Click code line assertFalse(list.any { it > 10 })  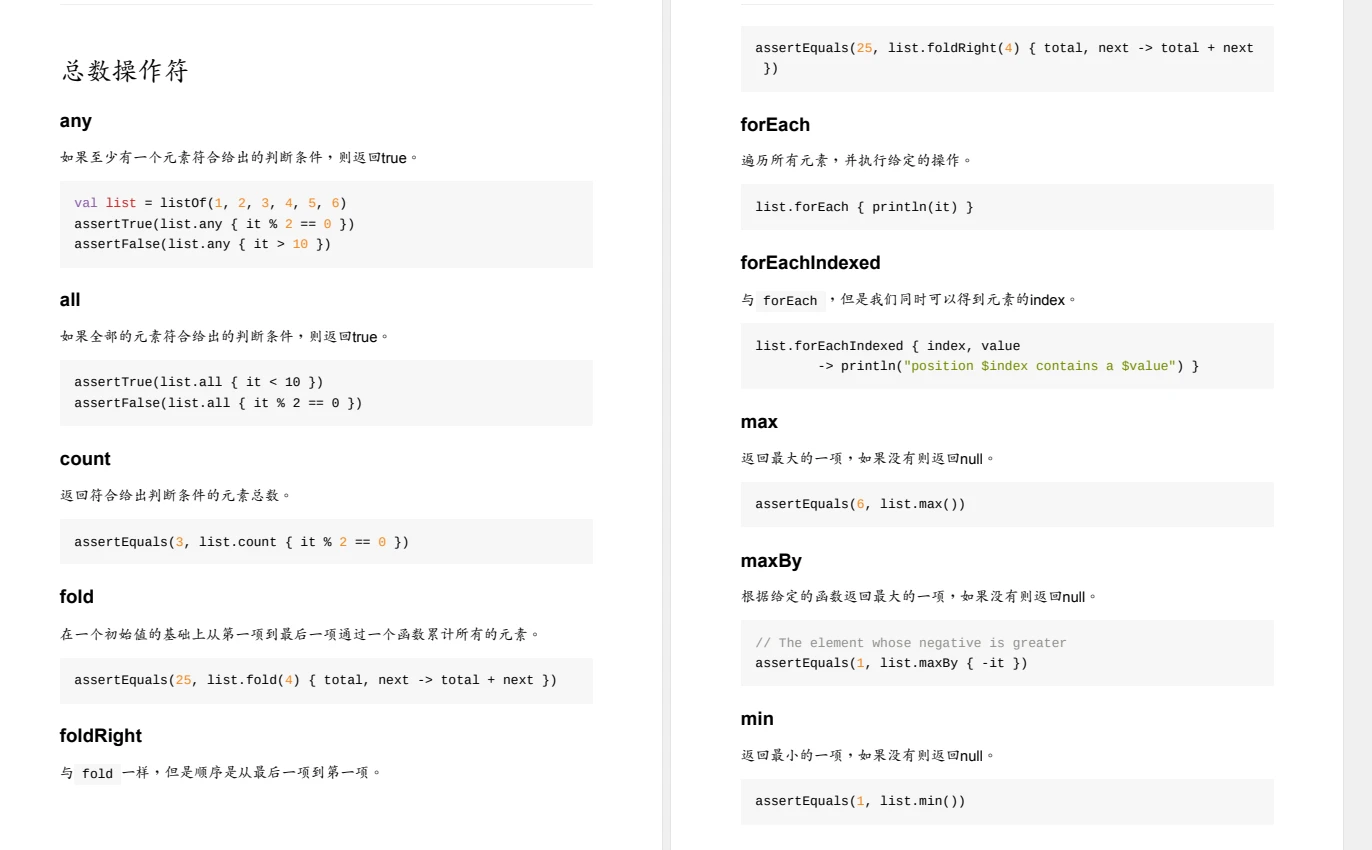tap(202, 244)
